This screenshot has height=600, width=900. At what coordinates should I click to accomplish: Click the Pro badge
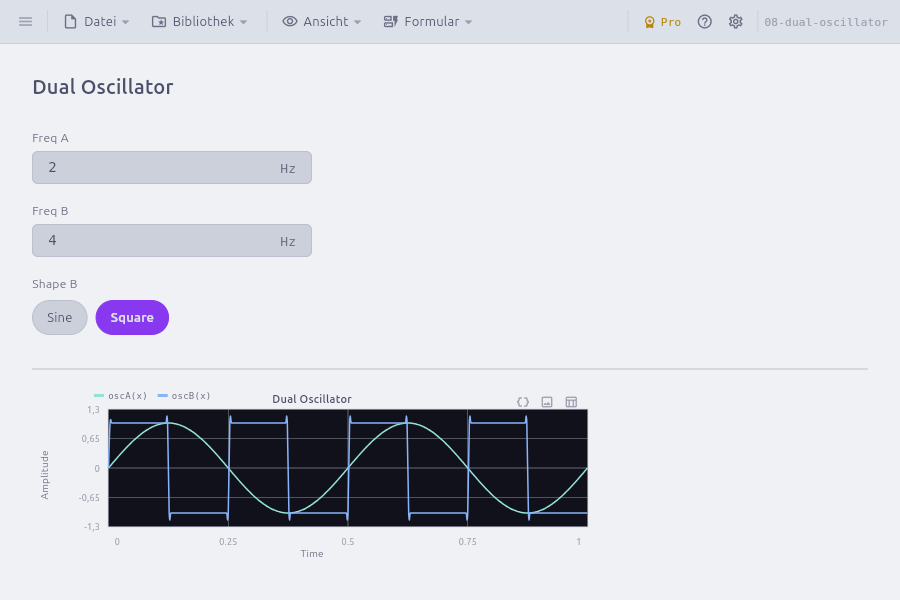(x=662, y=22)
